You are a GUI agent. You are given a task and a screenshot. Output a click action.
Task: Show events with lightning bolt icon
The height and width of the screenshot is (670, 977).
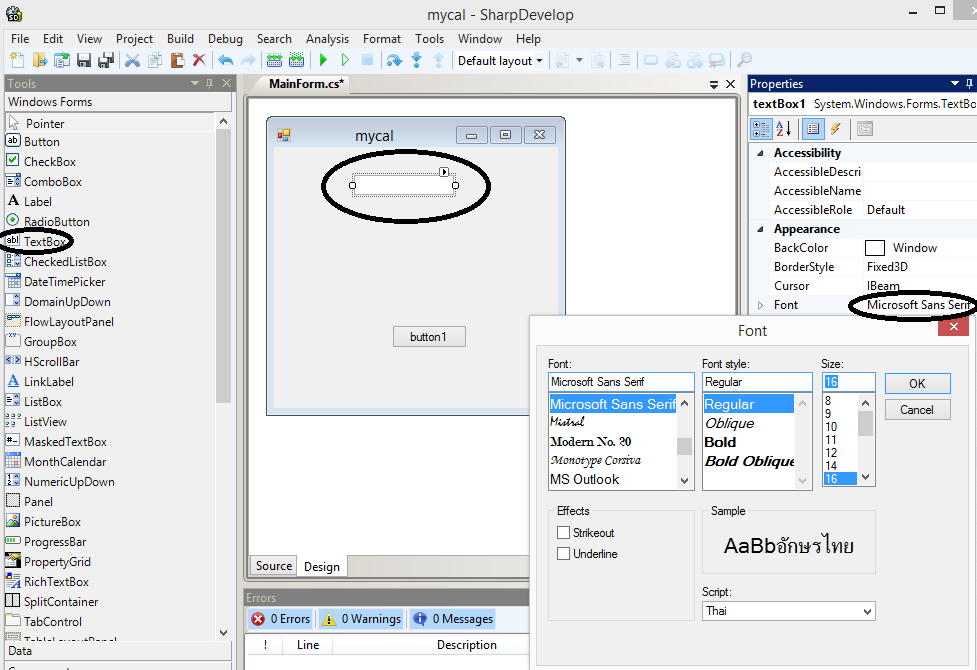point(835,129)
